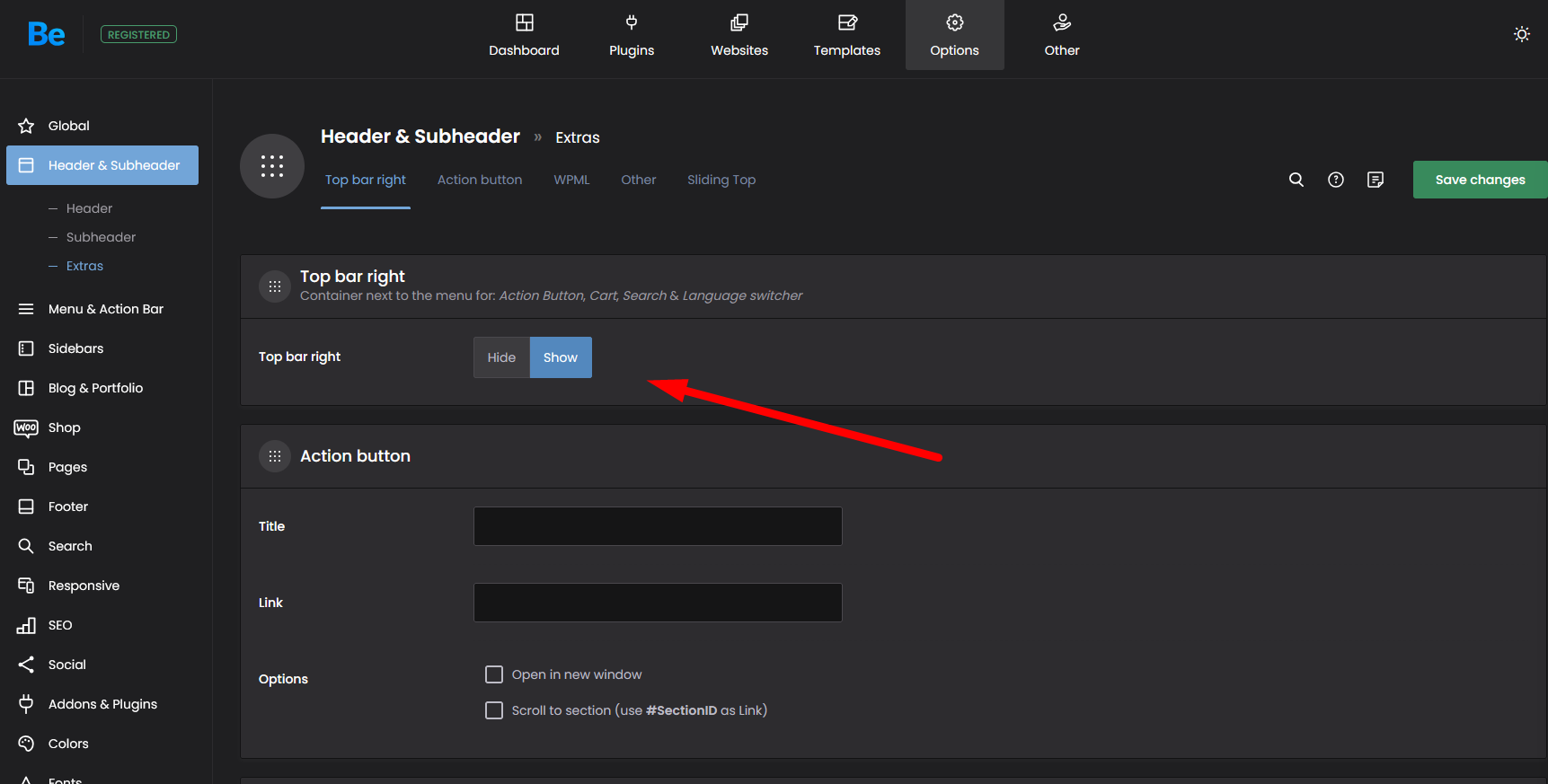This screenshot has width=1548, height=784.
Task: Toggle light mode sun icon
Action: click(1522, 34)
